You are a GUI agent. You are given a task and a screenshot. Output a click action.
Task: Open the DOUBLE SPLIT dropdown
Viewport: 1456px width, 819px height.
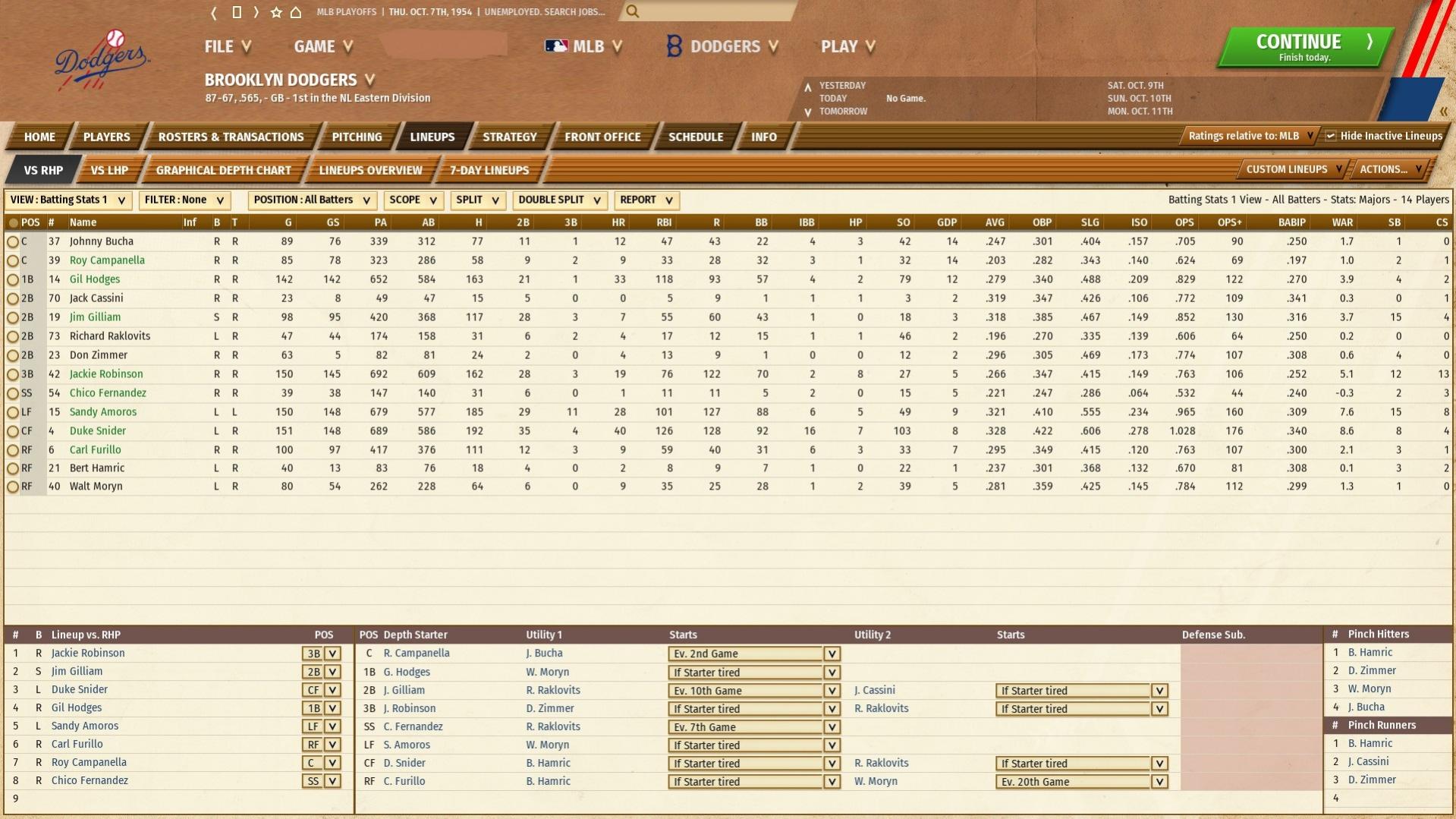point(560,200)
